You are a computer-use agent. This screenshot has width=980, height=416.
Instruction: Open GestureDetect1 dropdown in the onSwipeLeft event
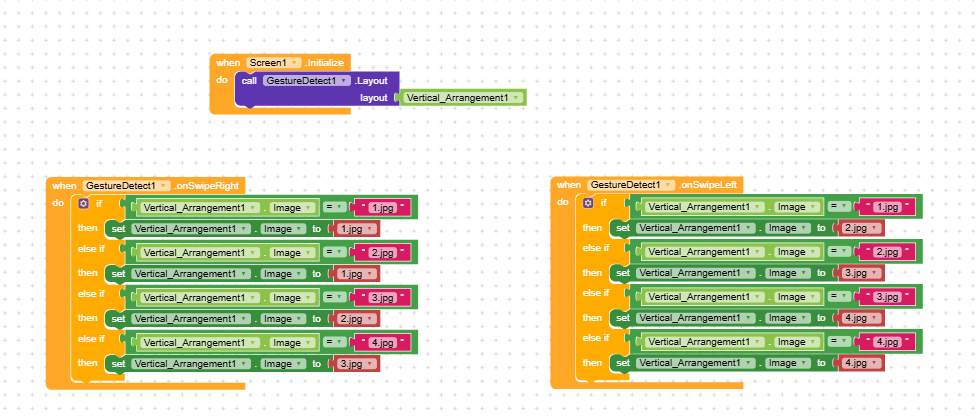click(632, 185)
